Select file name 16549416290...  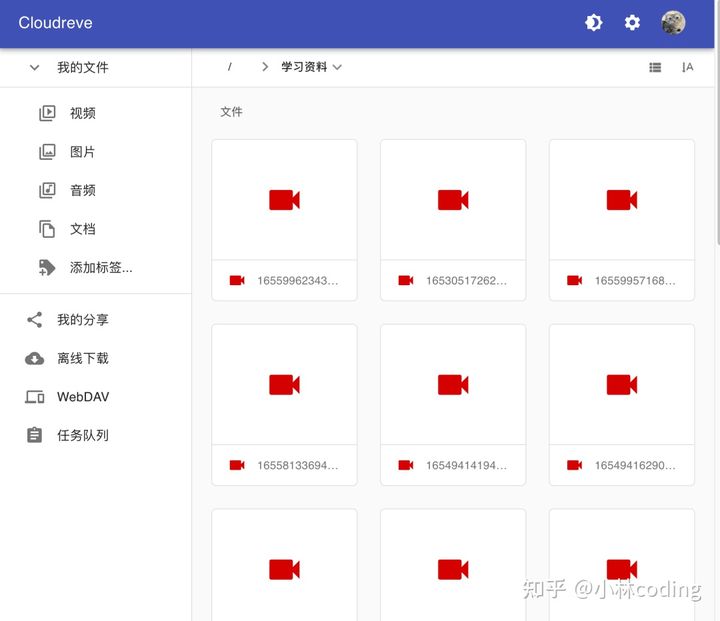tap(635, 465)
